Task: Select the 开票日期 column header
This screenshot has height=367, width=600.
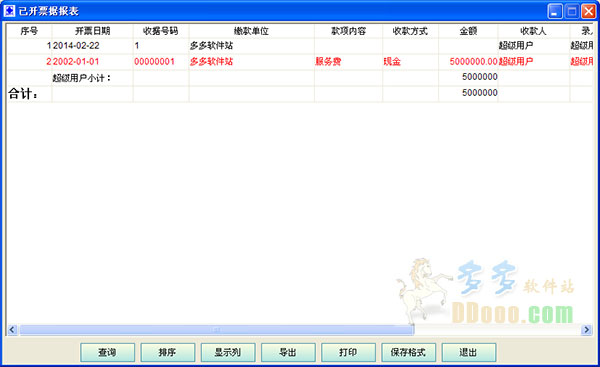Action: [93, 31]
